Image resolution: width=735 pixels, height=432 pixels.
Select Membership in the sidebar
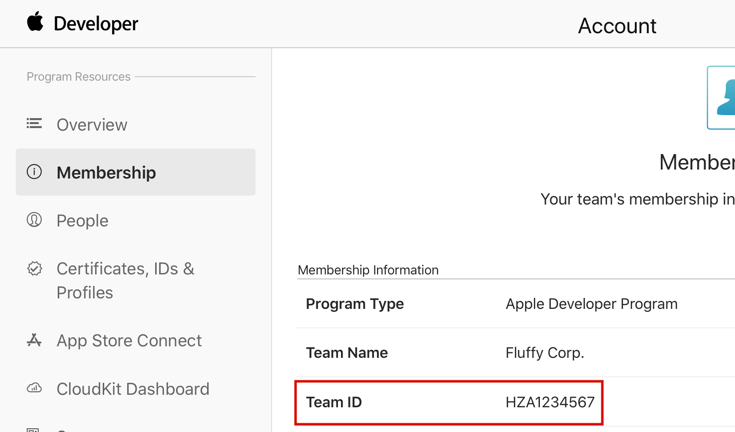[x=106, y=173]
